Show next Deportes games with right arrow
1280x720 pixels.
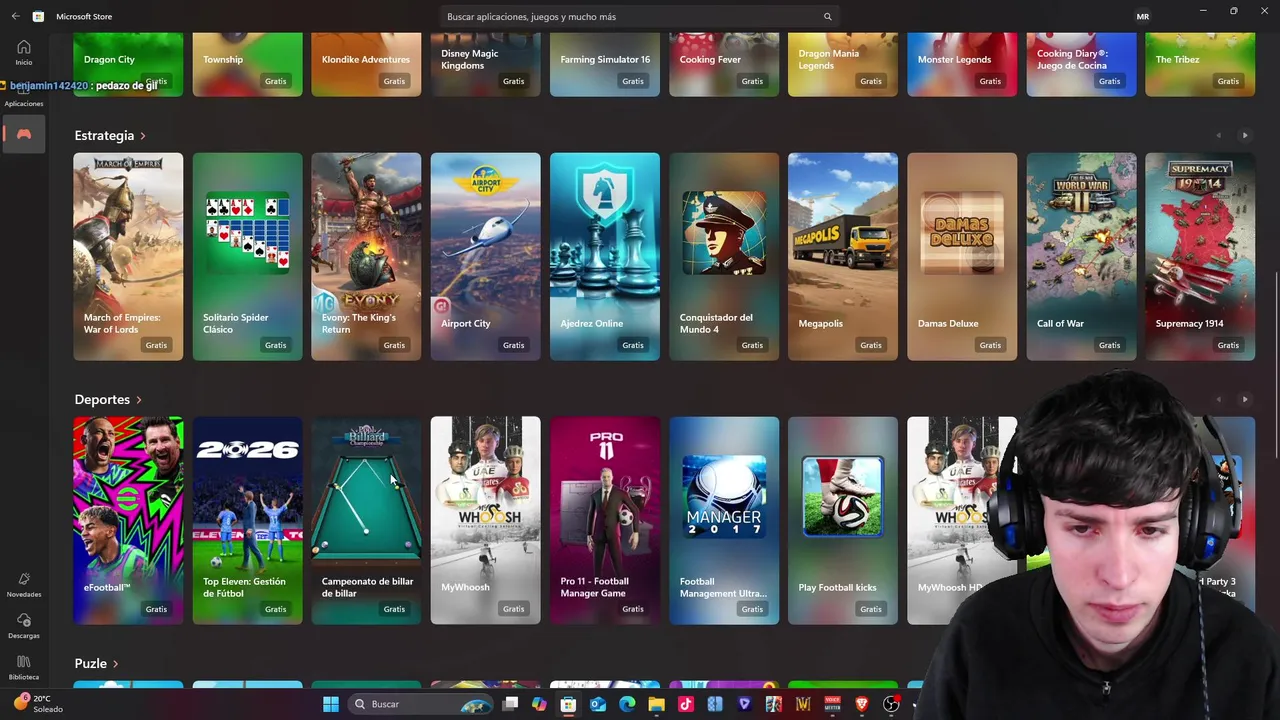coord(1245,399)
